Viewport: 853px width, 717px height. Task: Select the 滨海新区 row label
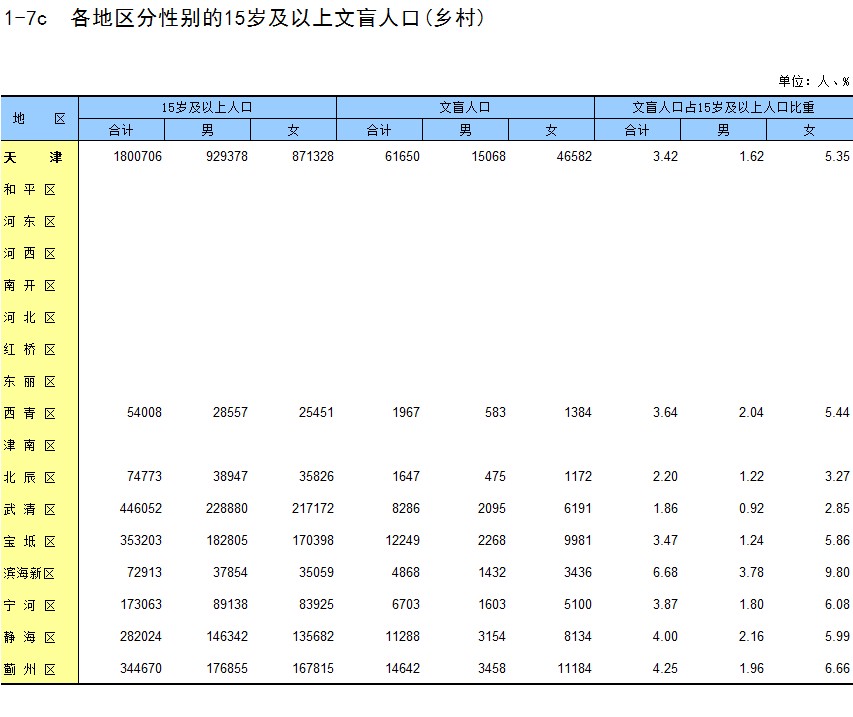pyautogui.click(x=29, y=573)
